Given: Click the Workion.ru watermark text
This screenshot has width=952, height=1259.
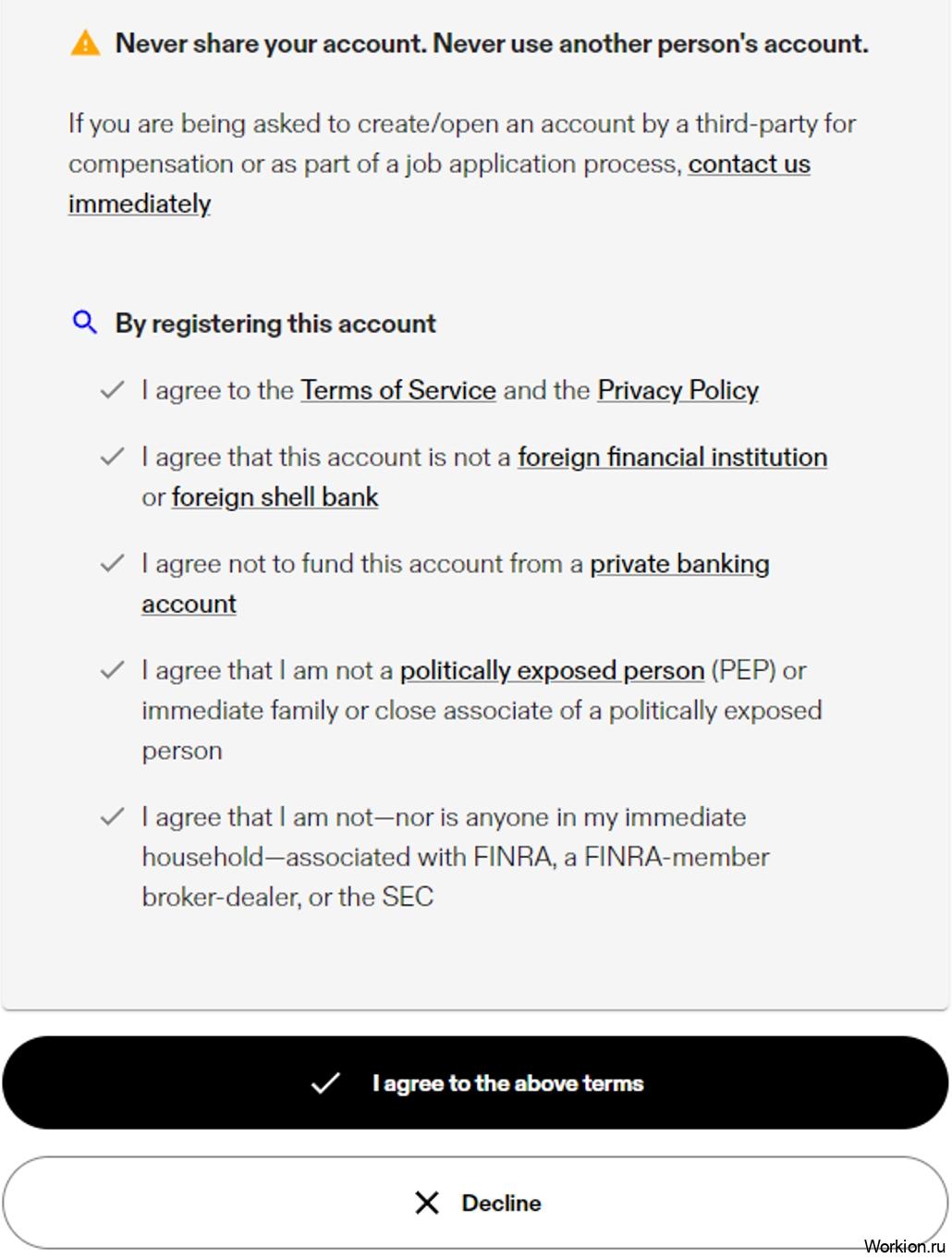Looking at the screenshot, I should [904, 1246].
